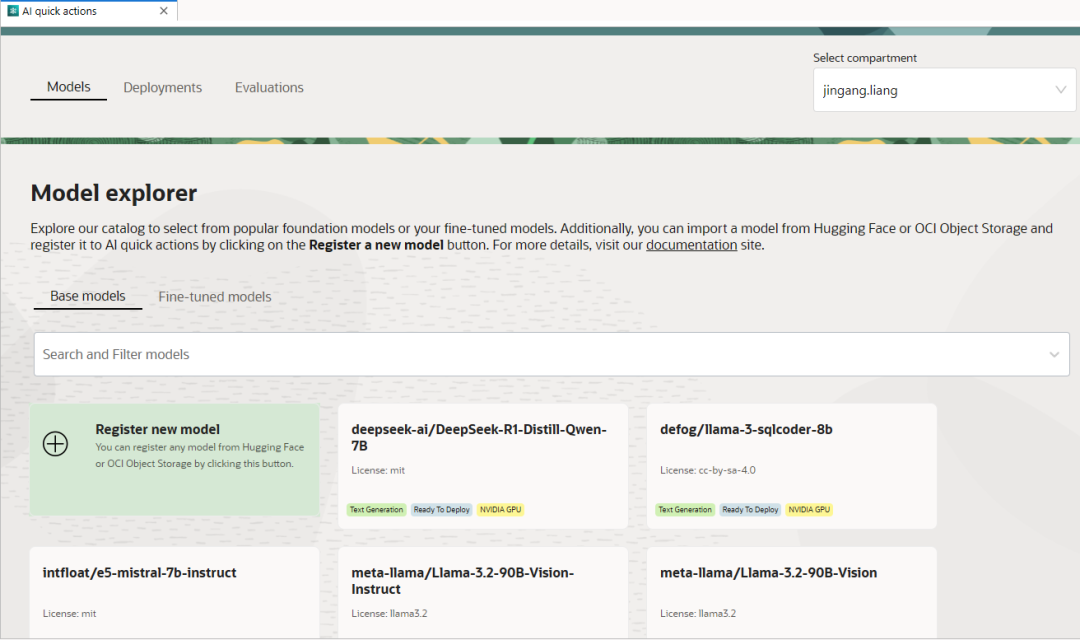Click the compartment dropdown chevron arrow

pos(1060,90)
